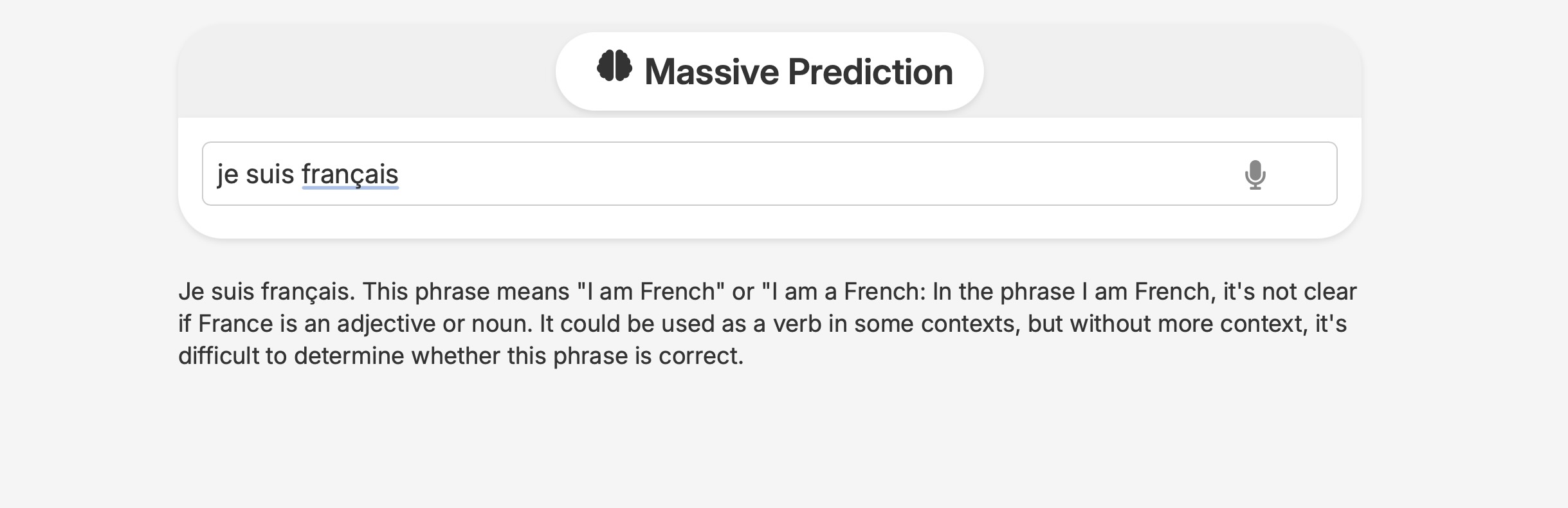Click the word "suis" in the input
The width and height of the screenshot is (1568, 508).
click(x=269, y=174)
